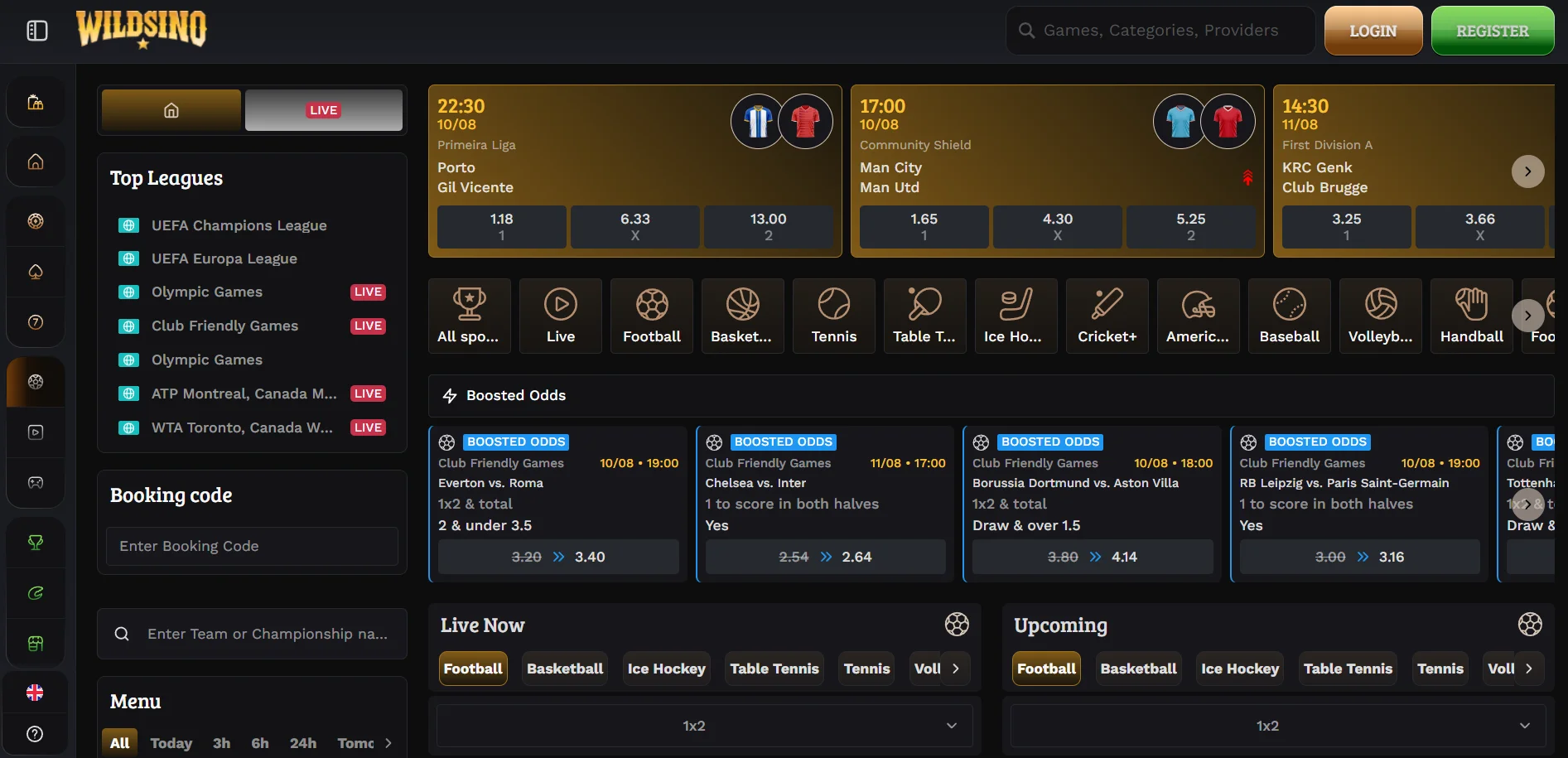Show more sport categories with arrow
Image resolution: width=1568 pixels, height=758 pixels.
[1527, 316]
